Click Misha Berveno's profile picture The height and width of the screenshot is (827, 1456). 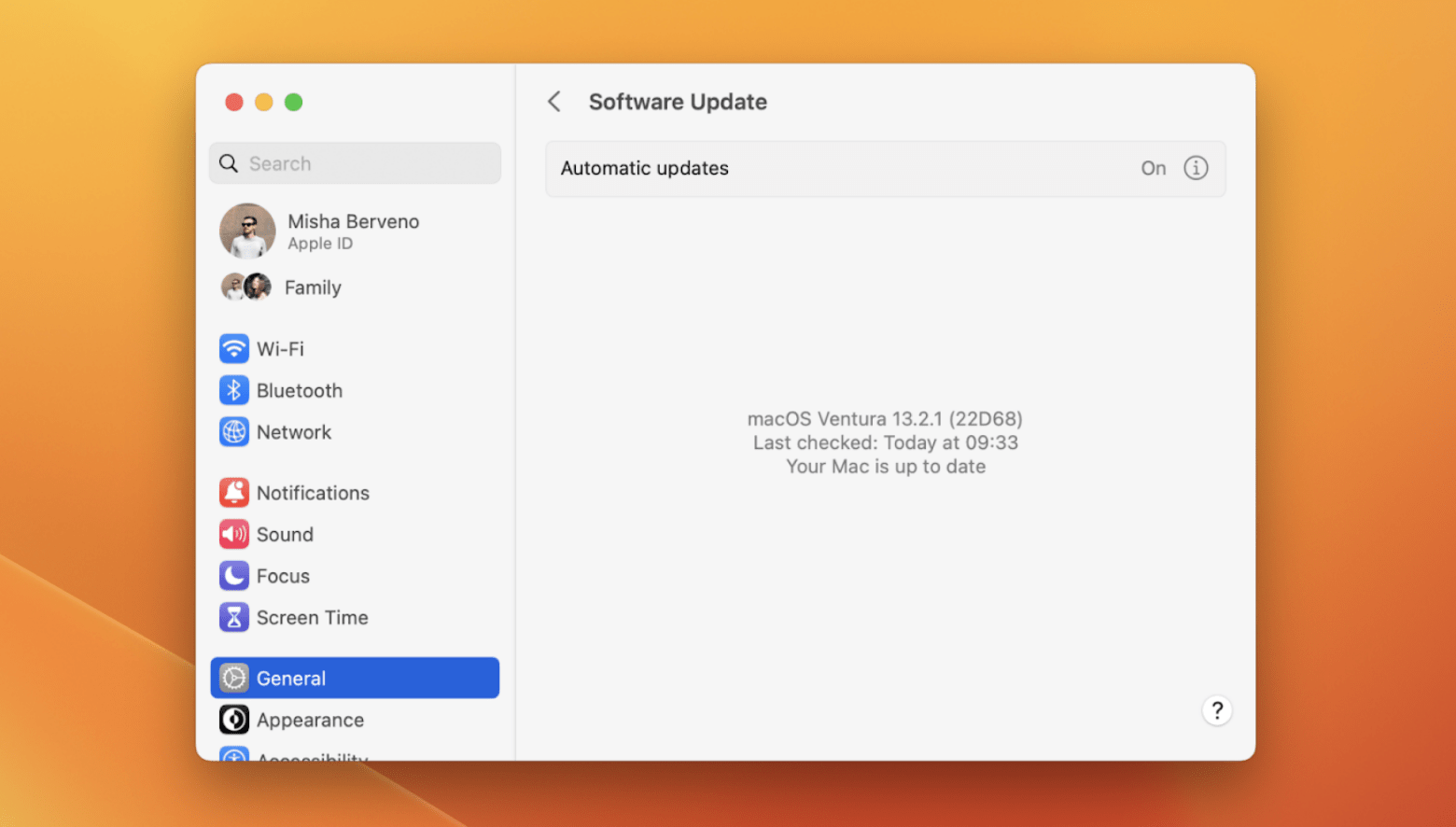coord(246,231)
